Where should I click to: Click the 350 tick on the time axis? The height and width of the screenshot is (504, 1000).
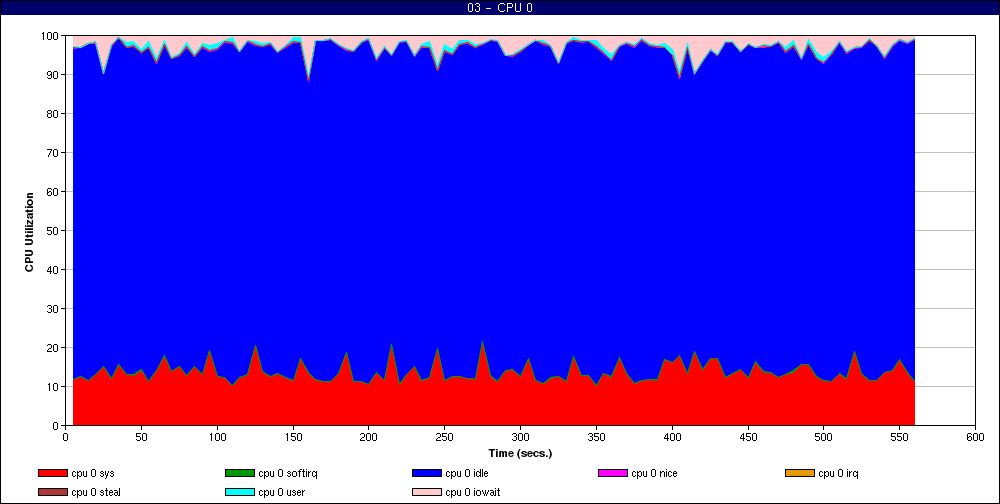coord(596,437)
